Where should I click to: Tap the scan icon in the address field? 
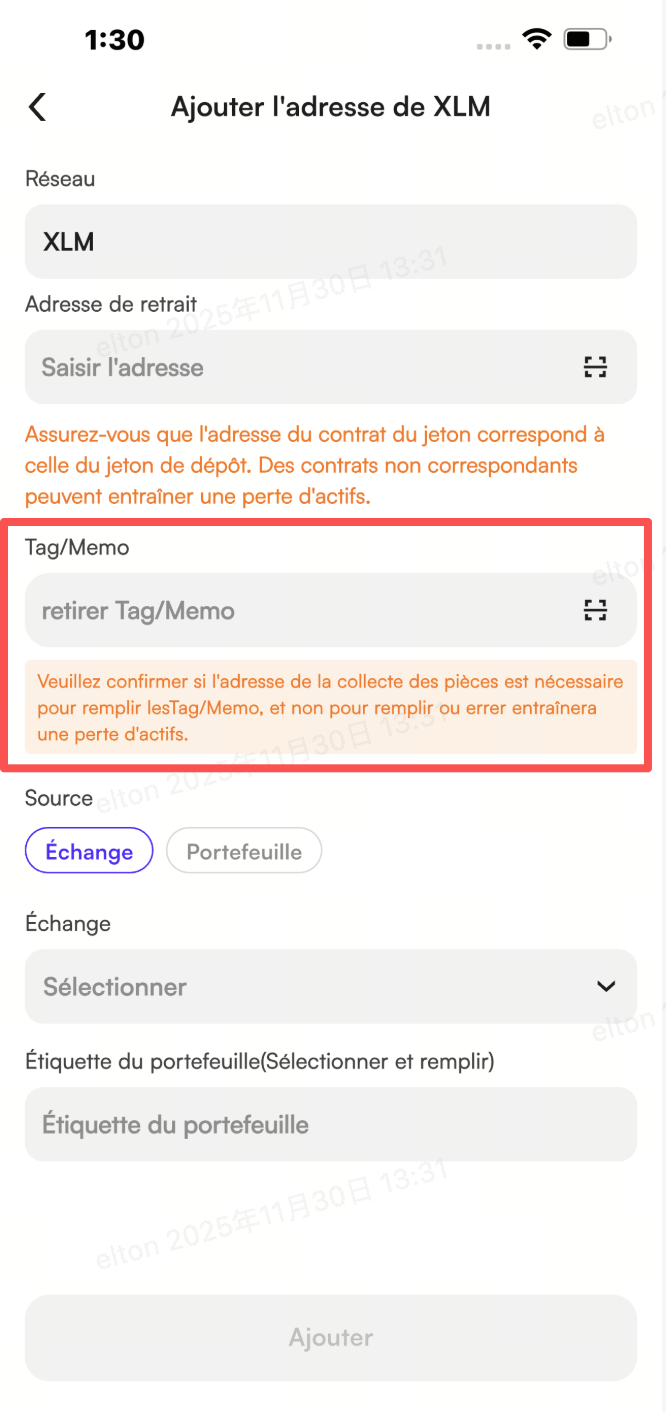pyautogui.click(x=596, y=367)
